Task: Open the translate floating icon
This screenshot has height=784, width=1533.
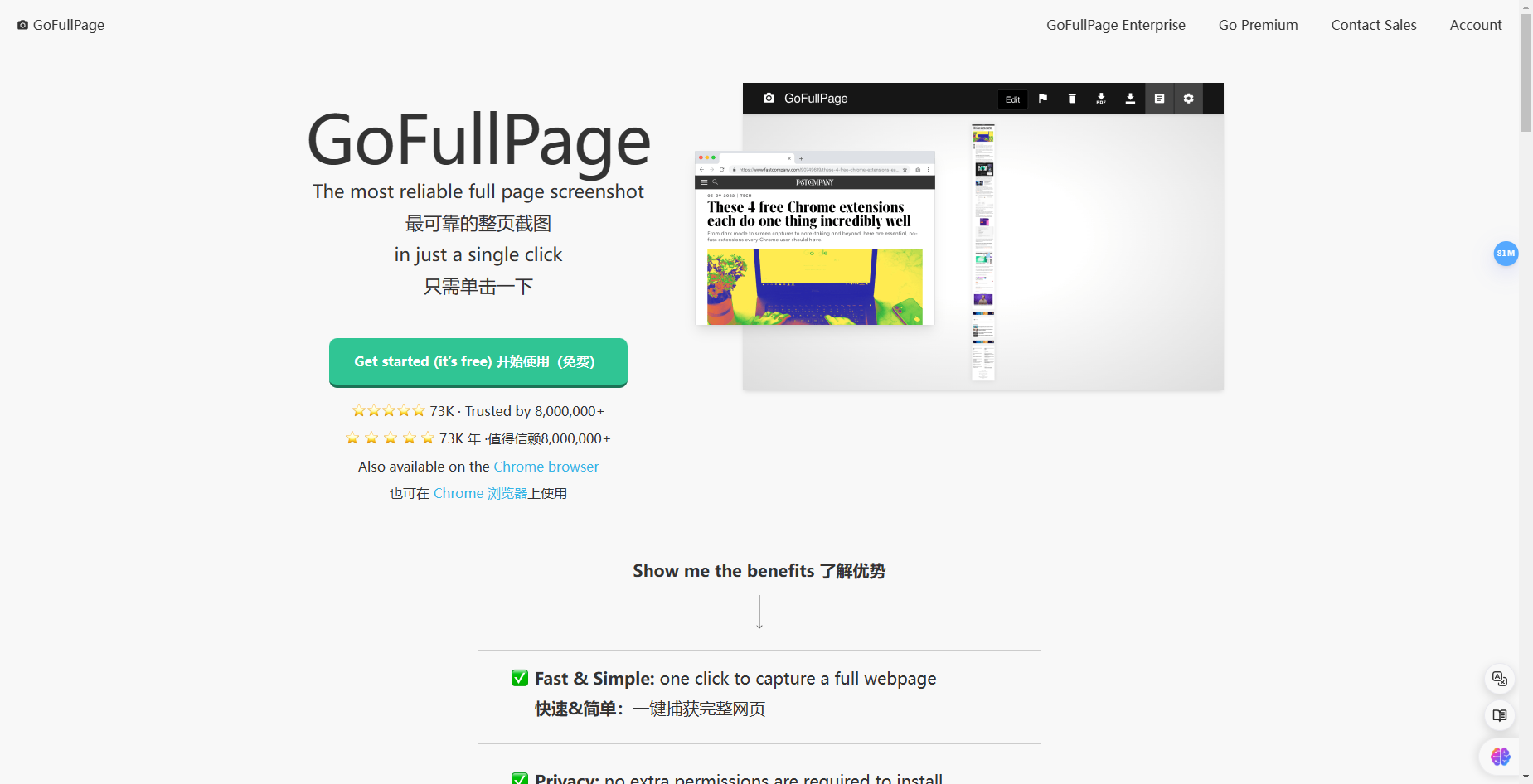Action: coord(1500,679)
